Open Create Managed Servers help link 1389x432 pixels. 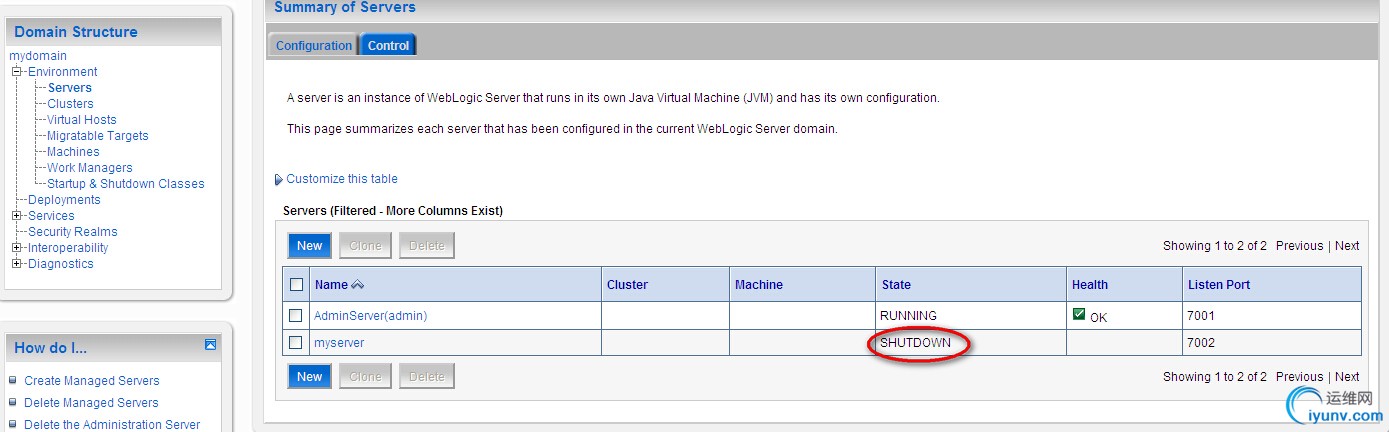tap(92, 381)
